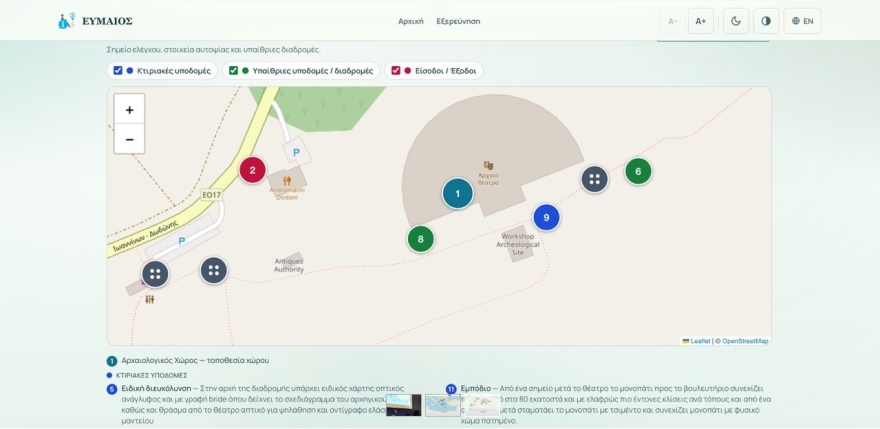
Task: Click the dark mode moon icon
Action: tap(736, 21)
